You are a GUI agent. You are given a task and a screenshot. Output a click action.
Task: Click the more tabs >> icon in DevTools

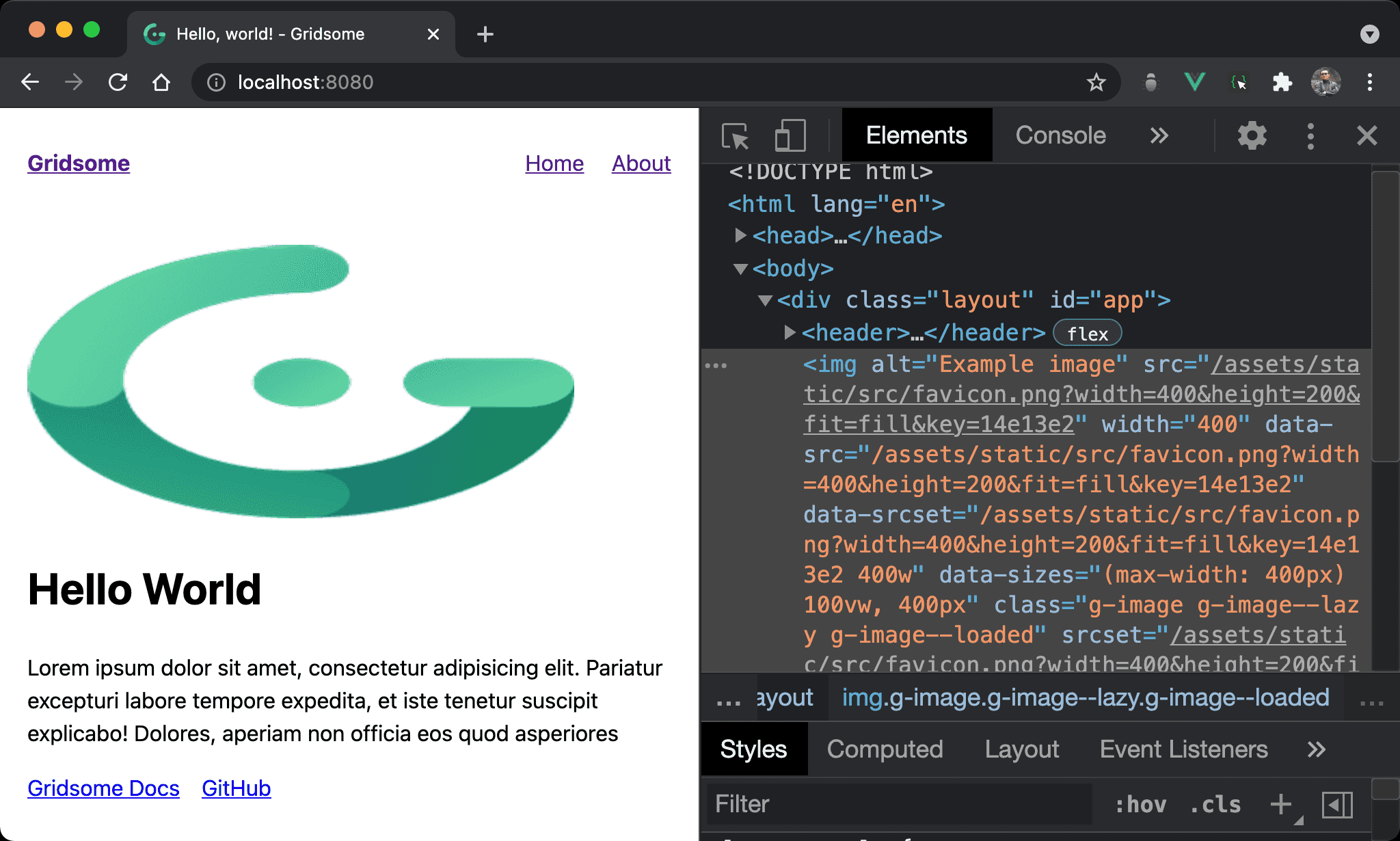coord(1160,135)
